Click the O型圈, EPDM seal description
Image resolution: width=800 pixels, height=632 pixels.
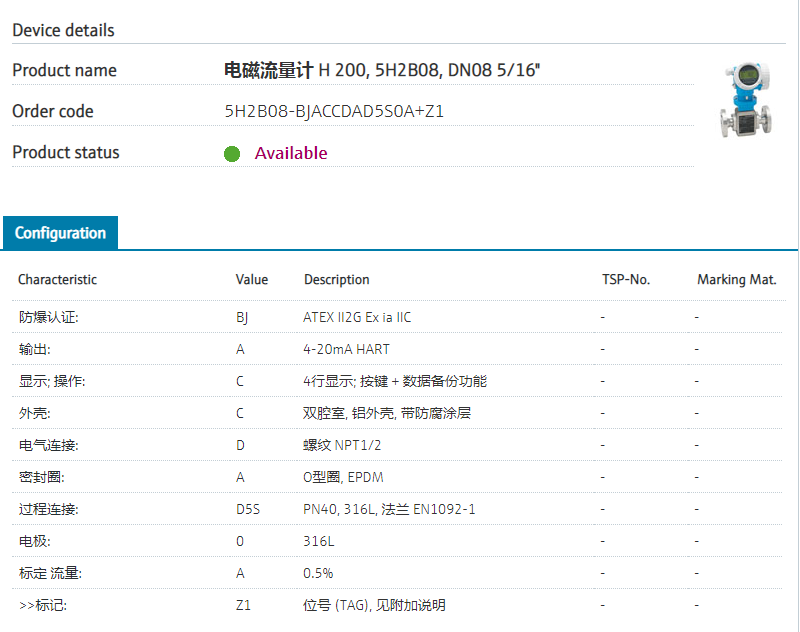click(x=343, y=477)
